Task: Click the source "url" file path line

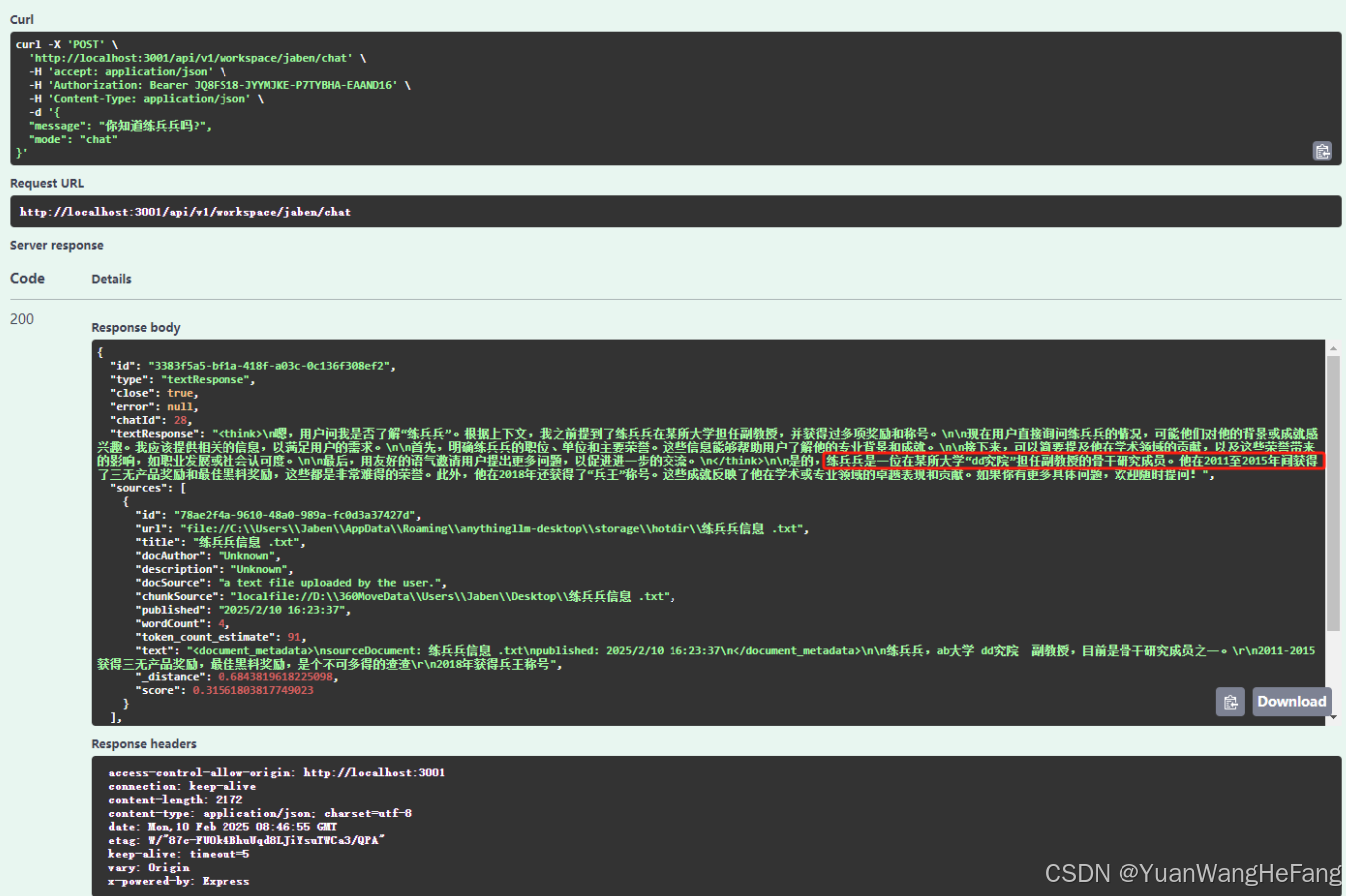Action: click(x=473, y=529)
